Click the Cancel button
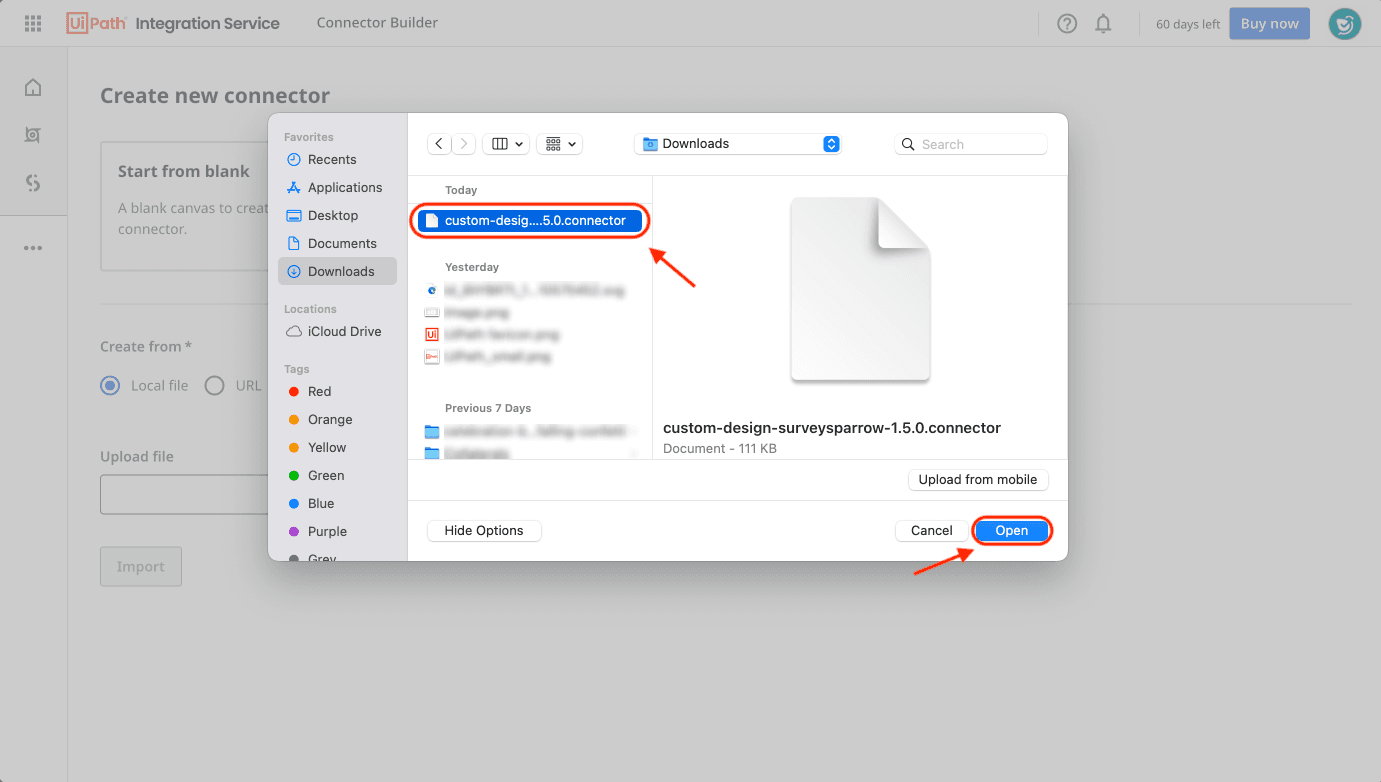 [x=931, y=531]
